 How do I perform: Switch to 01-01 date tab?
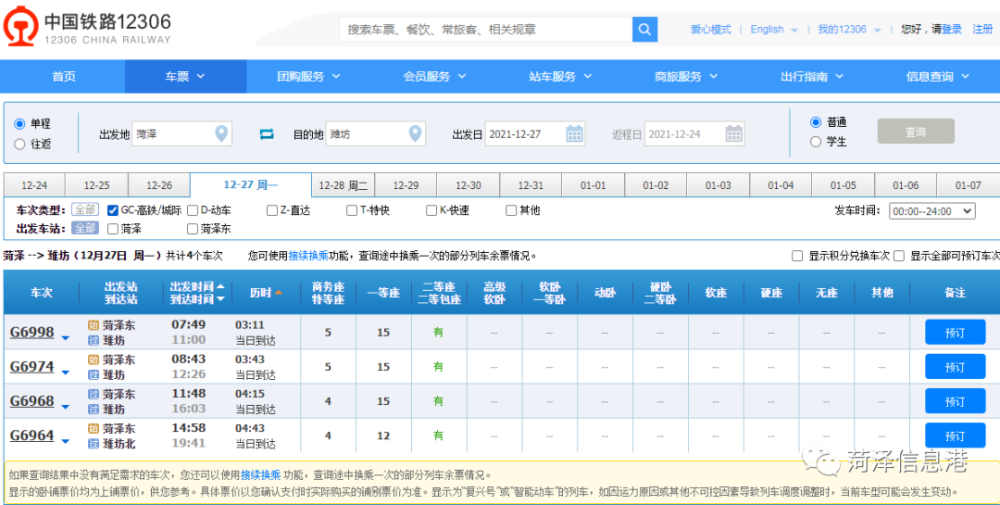point(592,186)
